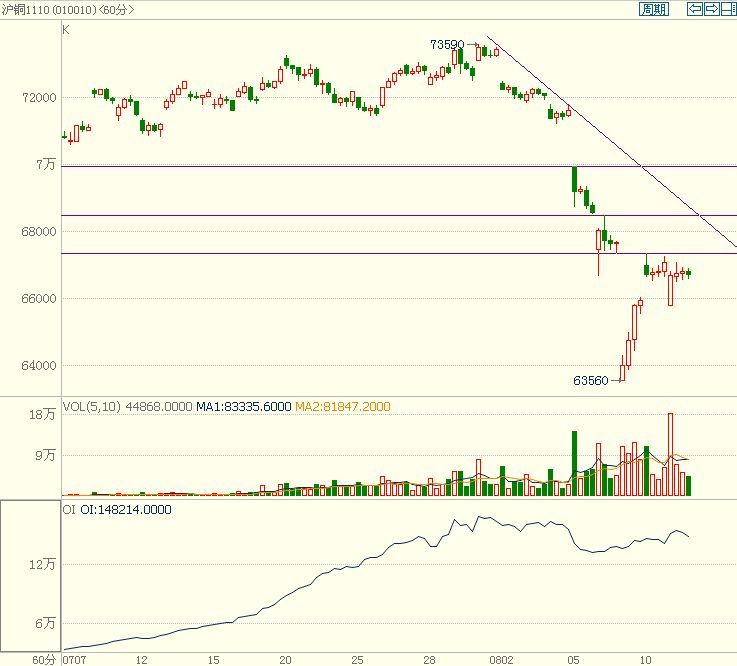Click the 20 date label on time axis
Screen dimensions: 737x666
point(285,660)
